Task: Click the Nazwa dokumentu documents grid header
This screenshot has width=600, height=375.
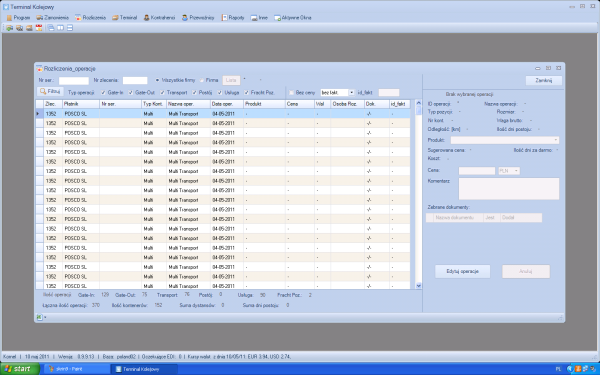Action: [458, 217]
